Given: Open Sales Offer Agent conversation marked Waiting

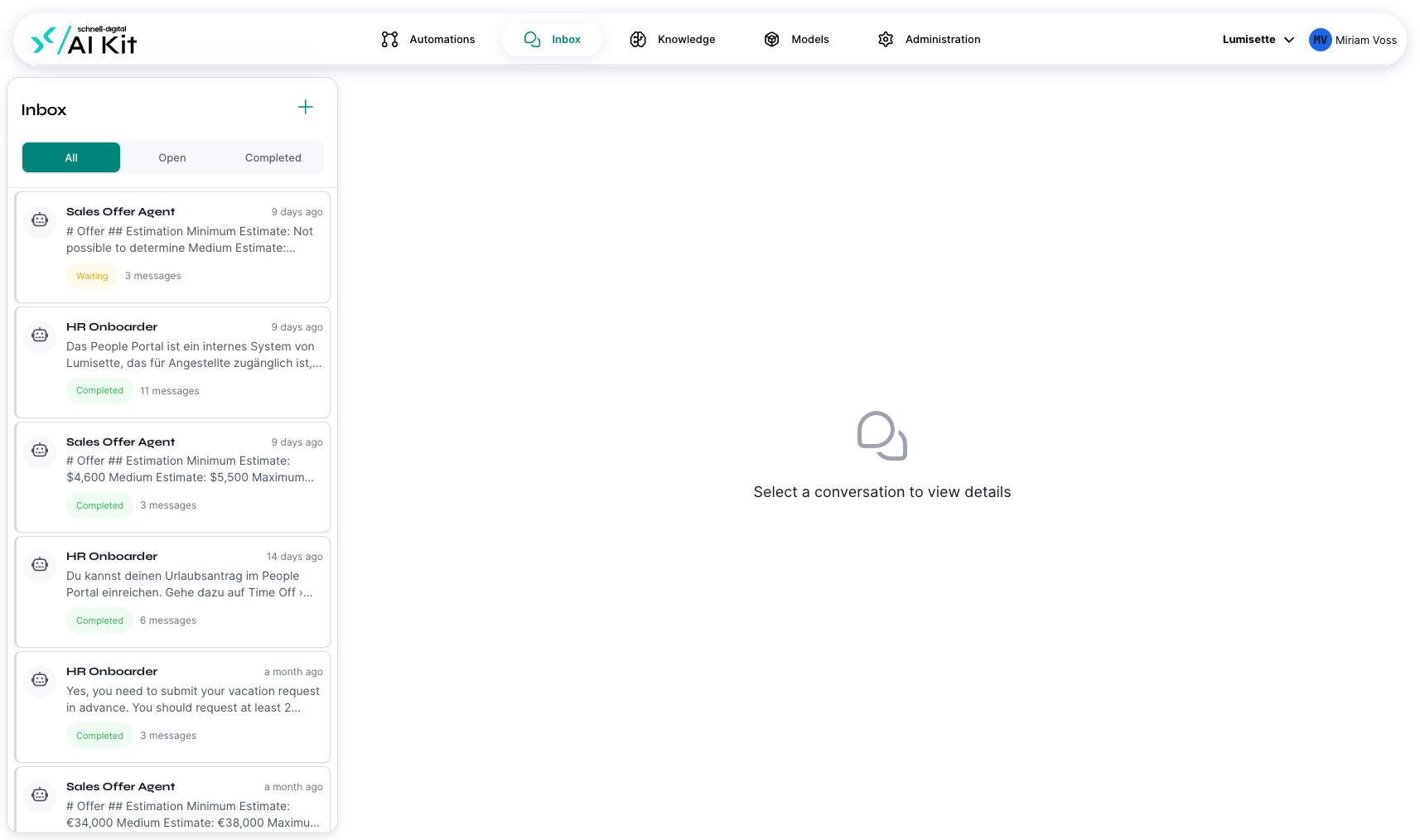Looking at the screenshot, I should pyautogui.click(x=172, y=247).
